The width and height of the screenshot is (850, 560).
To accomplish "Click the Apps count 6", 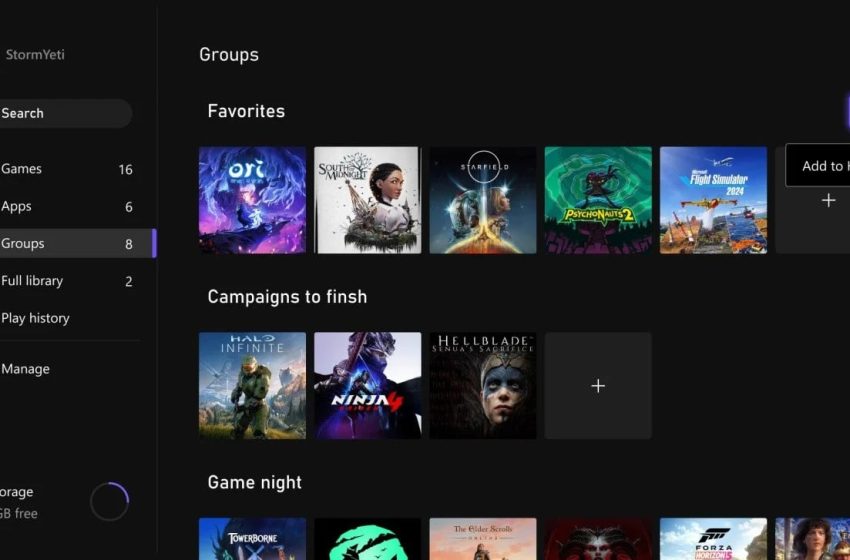I will pyautogui.click(x=128, y=207).
